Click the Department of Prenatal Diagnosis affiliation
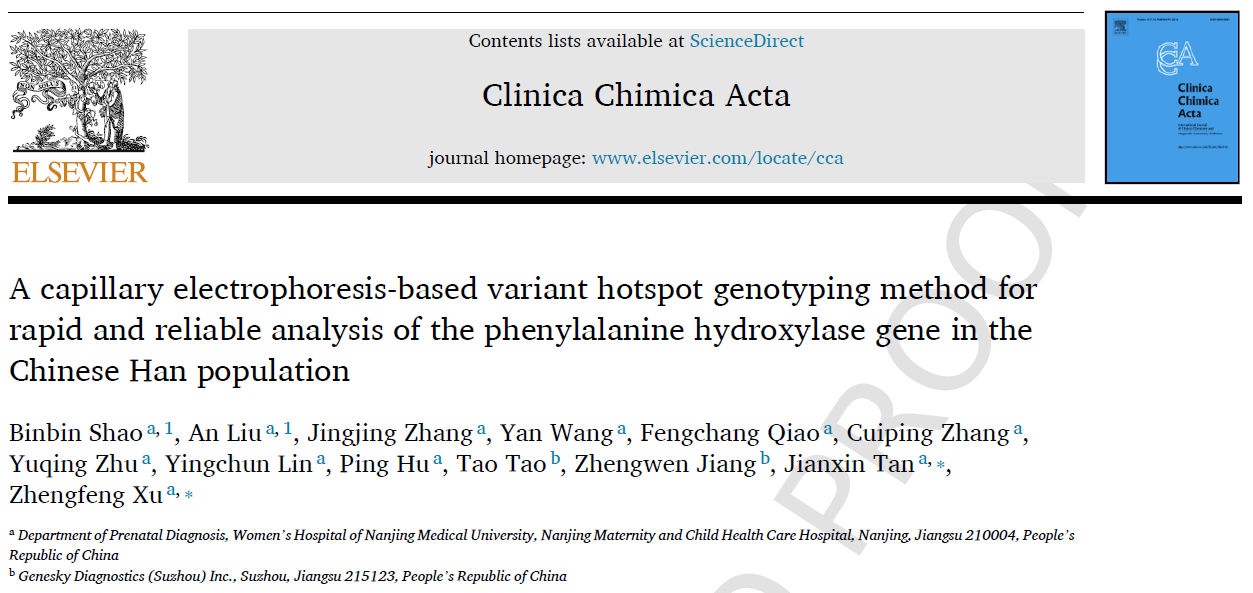 point(541,545)
